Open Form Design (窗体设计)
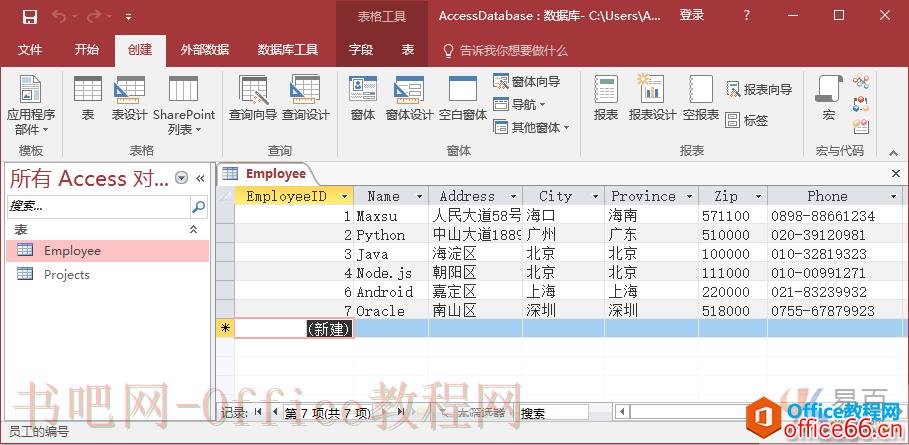Screen dimensions: 909x445 pos(409,99)
